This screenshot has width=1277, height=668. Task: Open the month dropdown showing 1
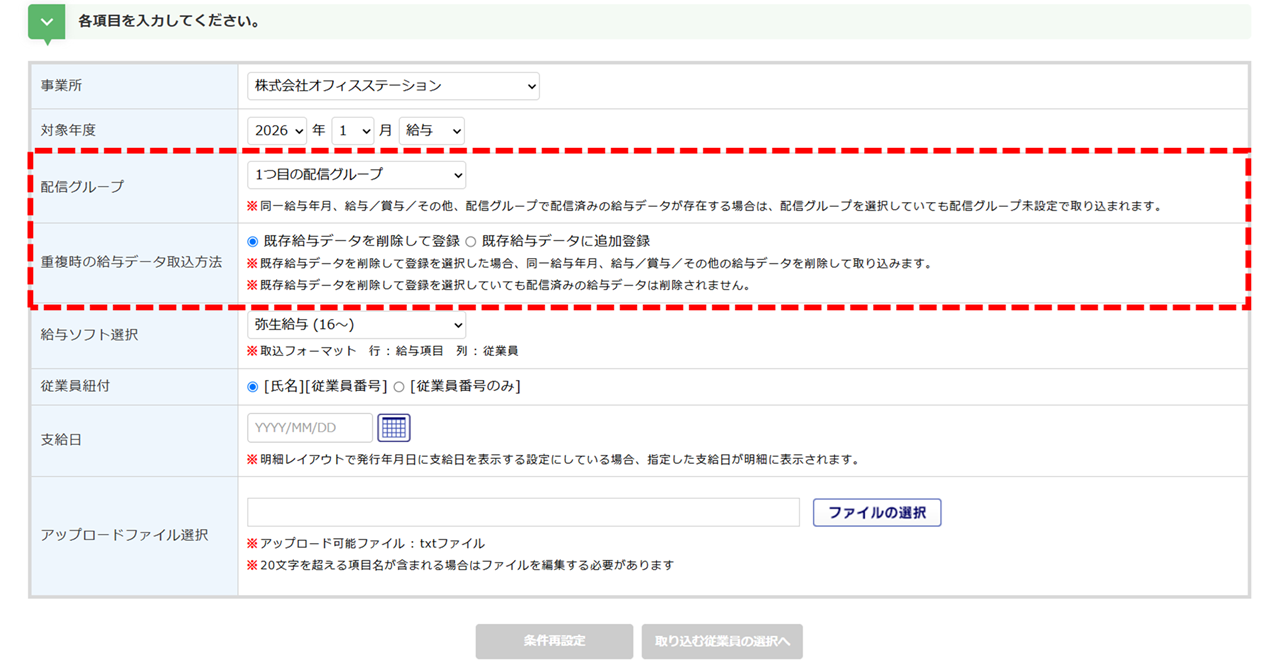click(353, 131)
